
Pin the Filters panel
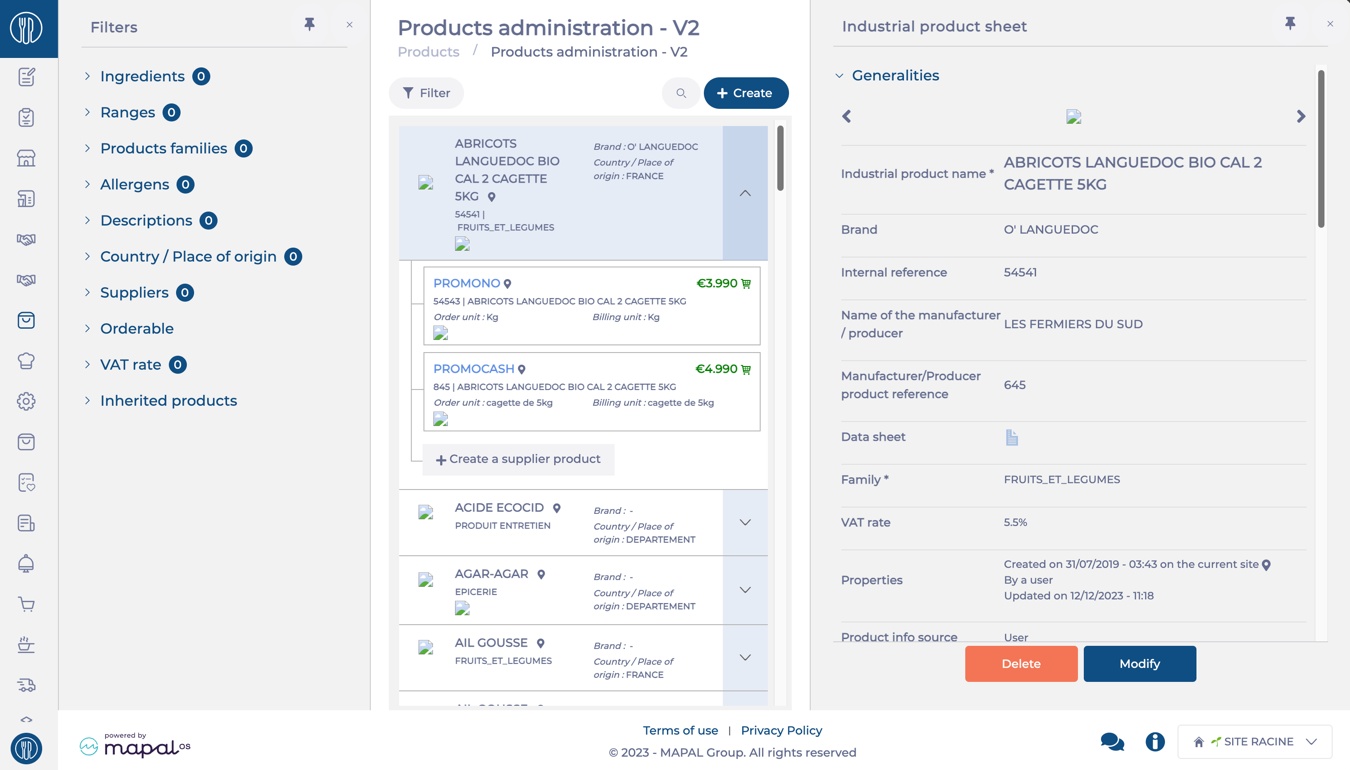pos(310,24)
